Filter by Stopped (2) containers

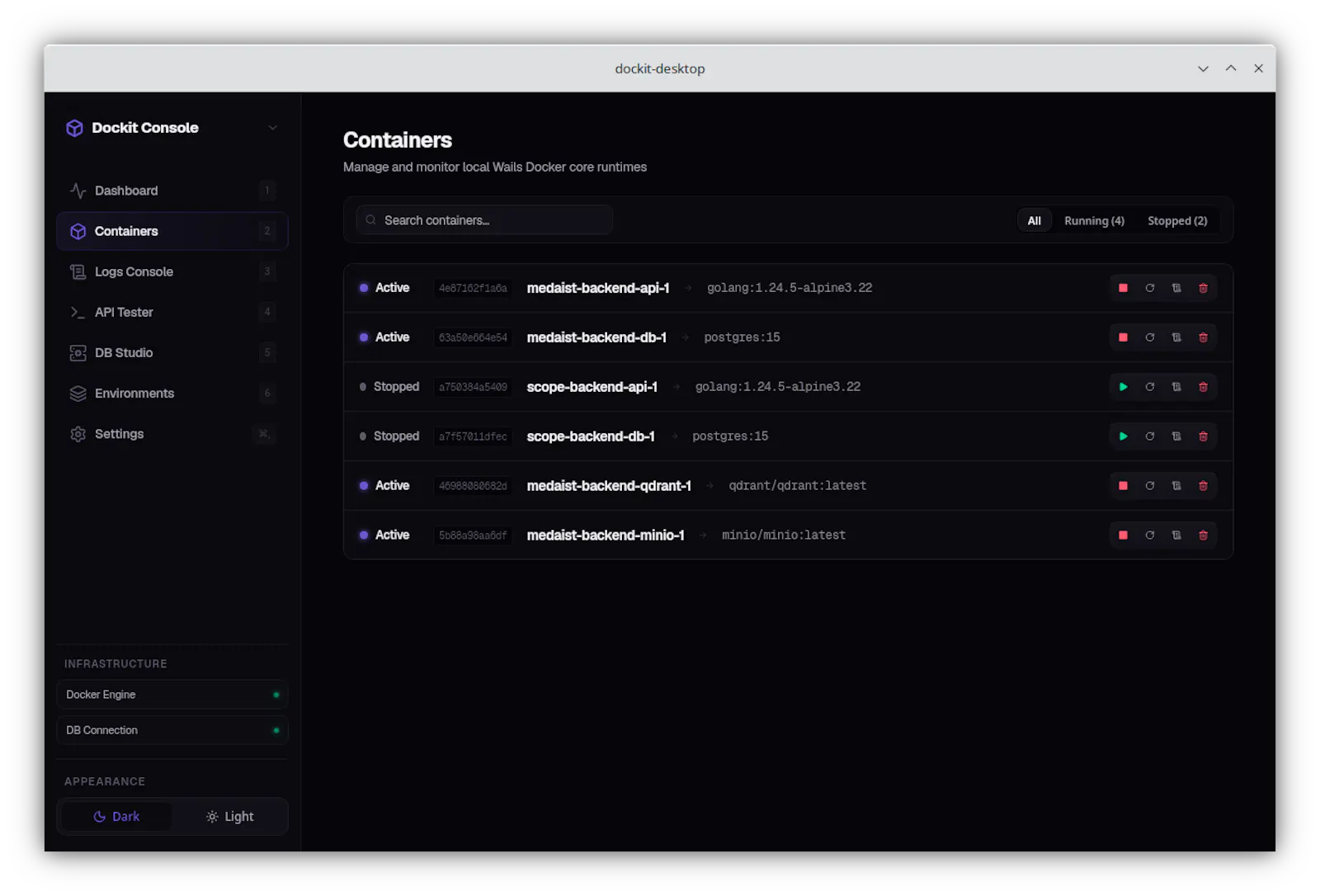click(x=1177, y=221)
